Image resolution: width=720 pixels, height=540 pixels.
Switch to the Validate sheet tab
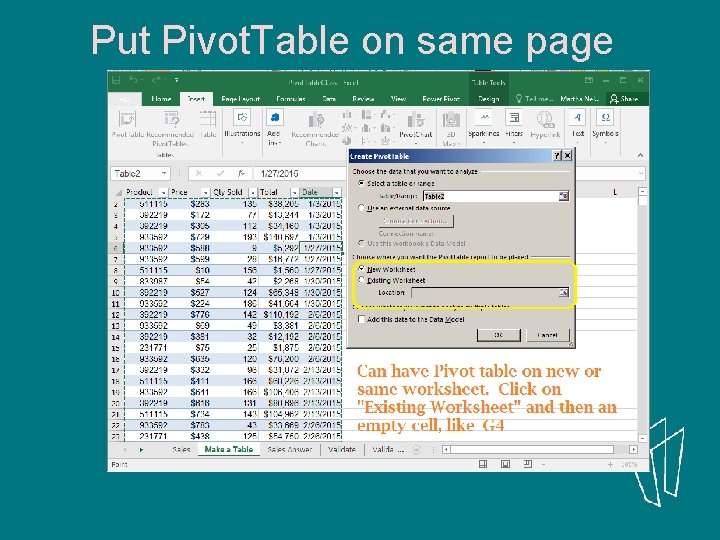pos(342,450)
